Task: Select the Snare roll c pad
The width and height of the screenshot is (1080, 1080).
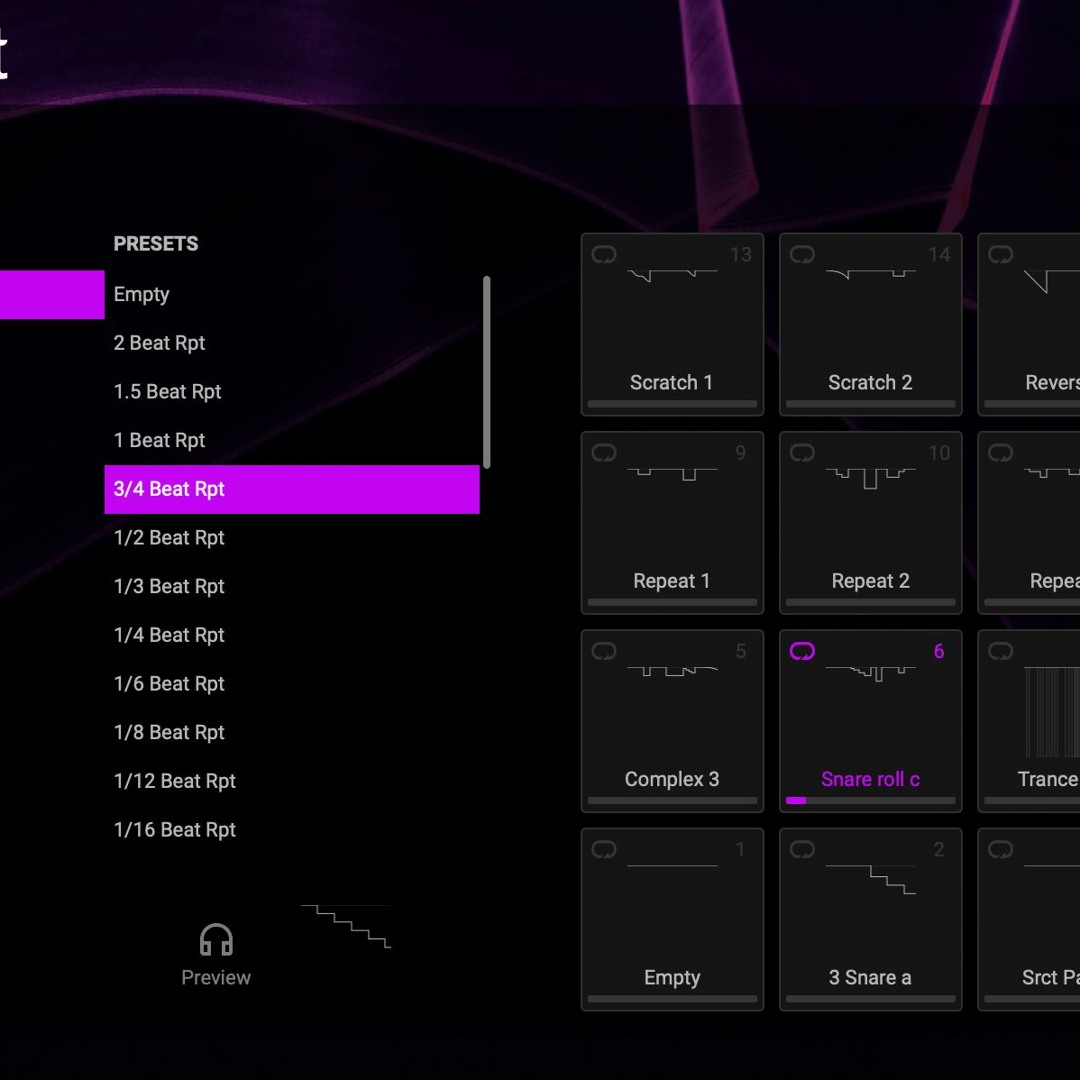Action: pyautogui.click(x=870, y=720)
